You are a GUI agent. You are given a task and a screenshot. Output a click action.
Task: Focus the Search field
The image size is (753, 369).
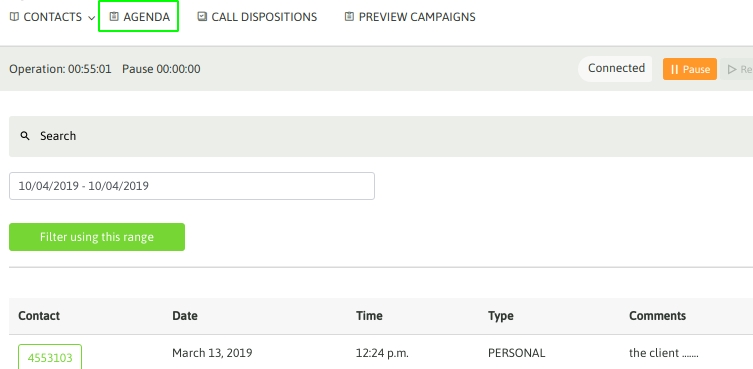click(381, 136)
